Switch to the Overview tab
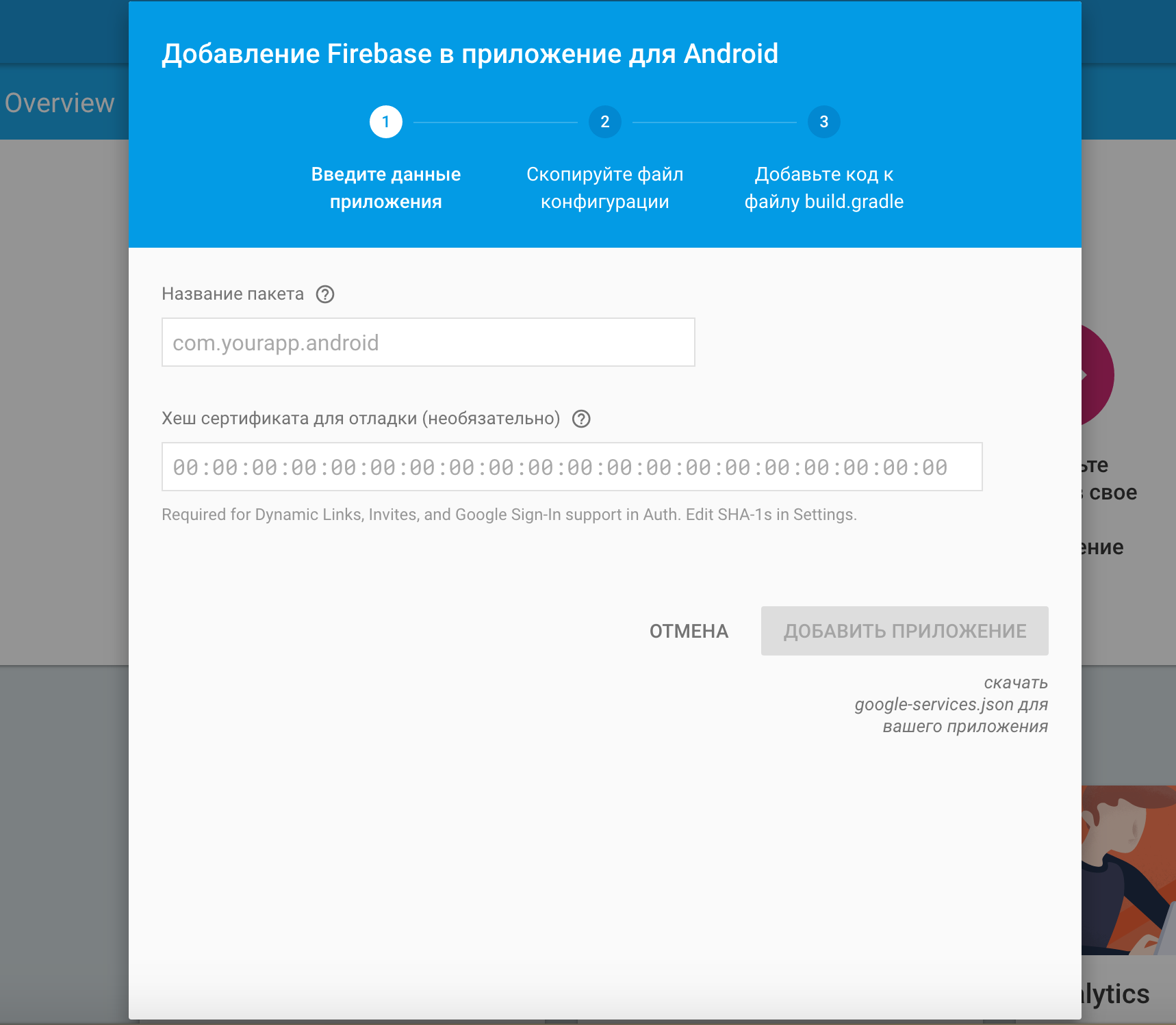This screenshot has height=1025, width=1176. point(59,103)
